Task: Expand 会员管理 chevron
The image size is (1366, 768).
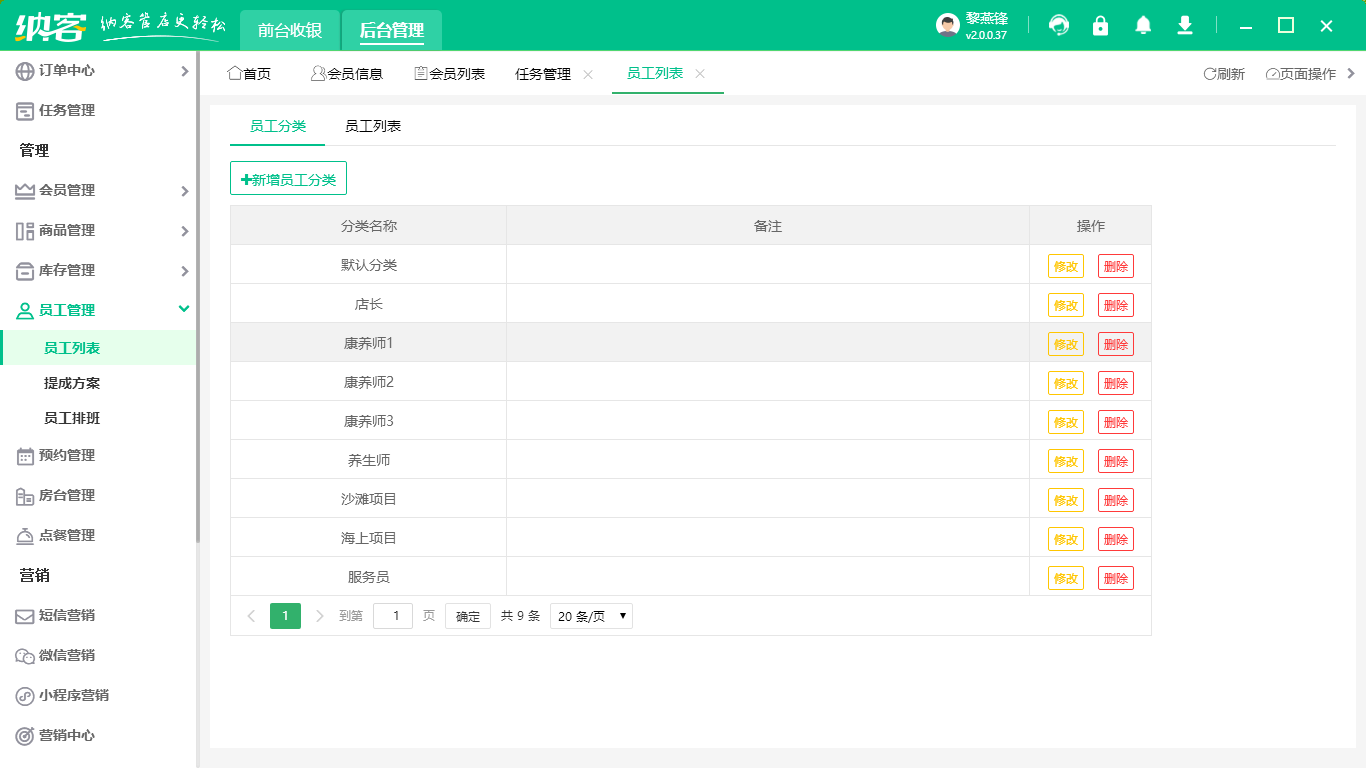Action: tap(184, 191)
